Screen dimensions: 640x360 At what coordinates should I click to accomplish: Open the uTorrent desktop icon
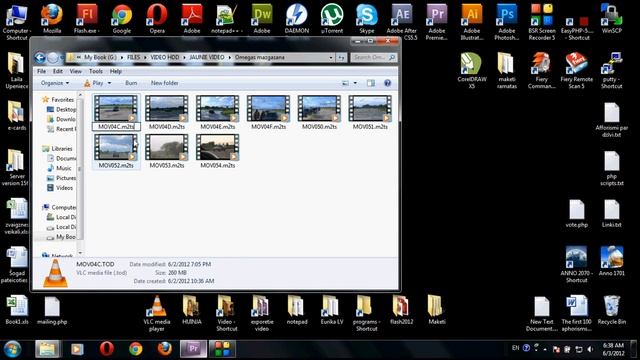pyautogui.click(x=332, y=19)
